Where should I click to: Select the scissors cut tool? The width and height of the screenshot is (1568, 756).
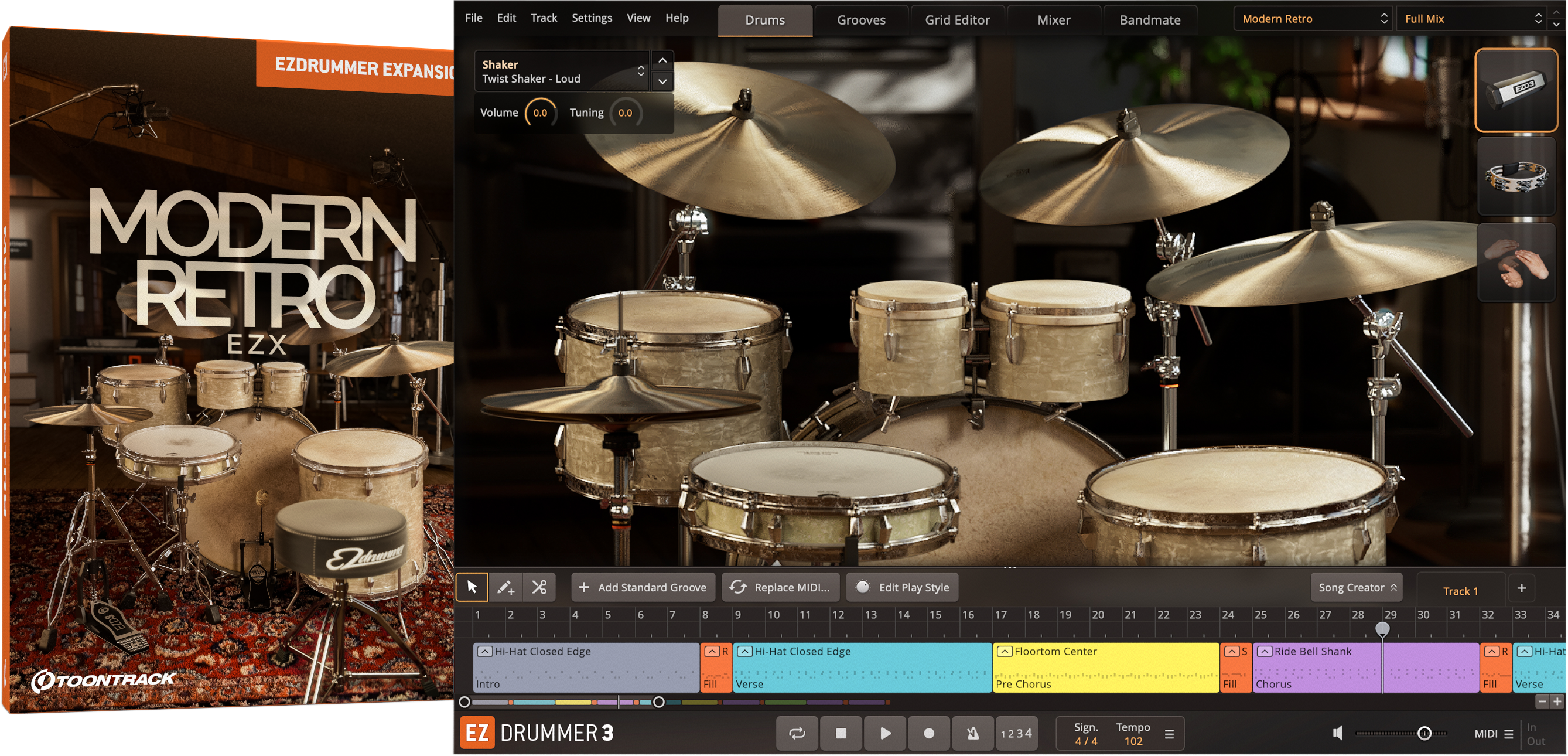tap(538, 587)
